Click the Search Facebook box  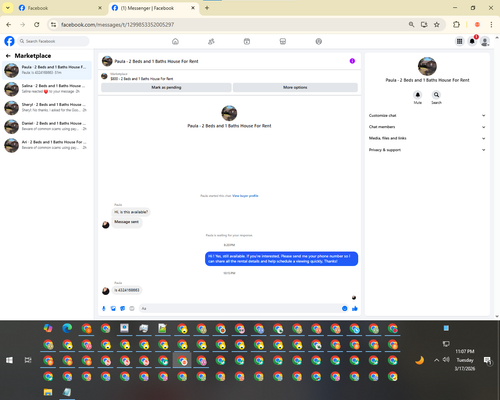53,41
